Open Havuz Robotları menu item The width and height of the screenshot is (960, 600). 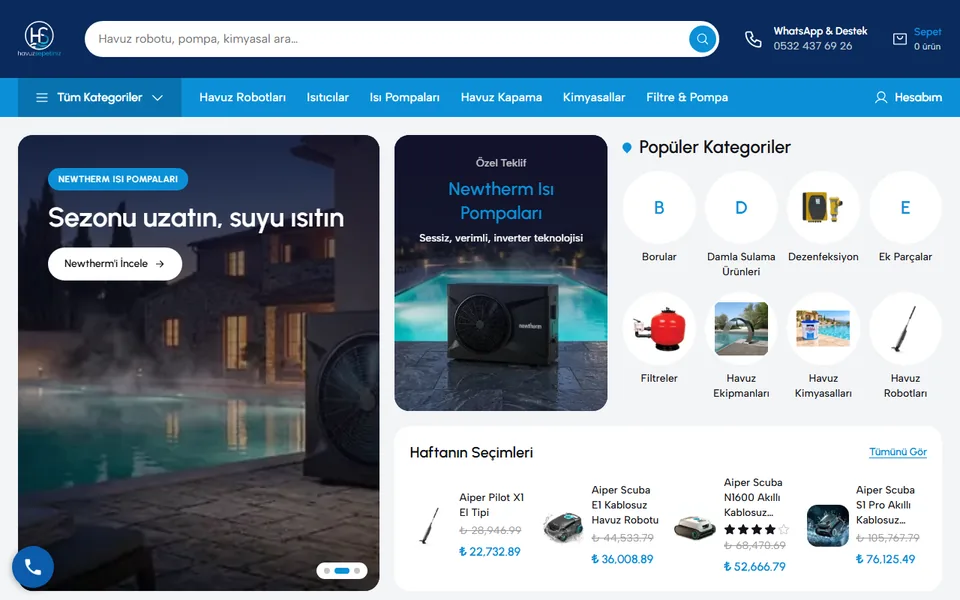coord(242,97)
